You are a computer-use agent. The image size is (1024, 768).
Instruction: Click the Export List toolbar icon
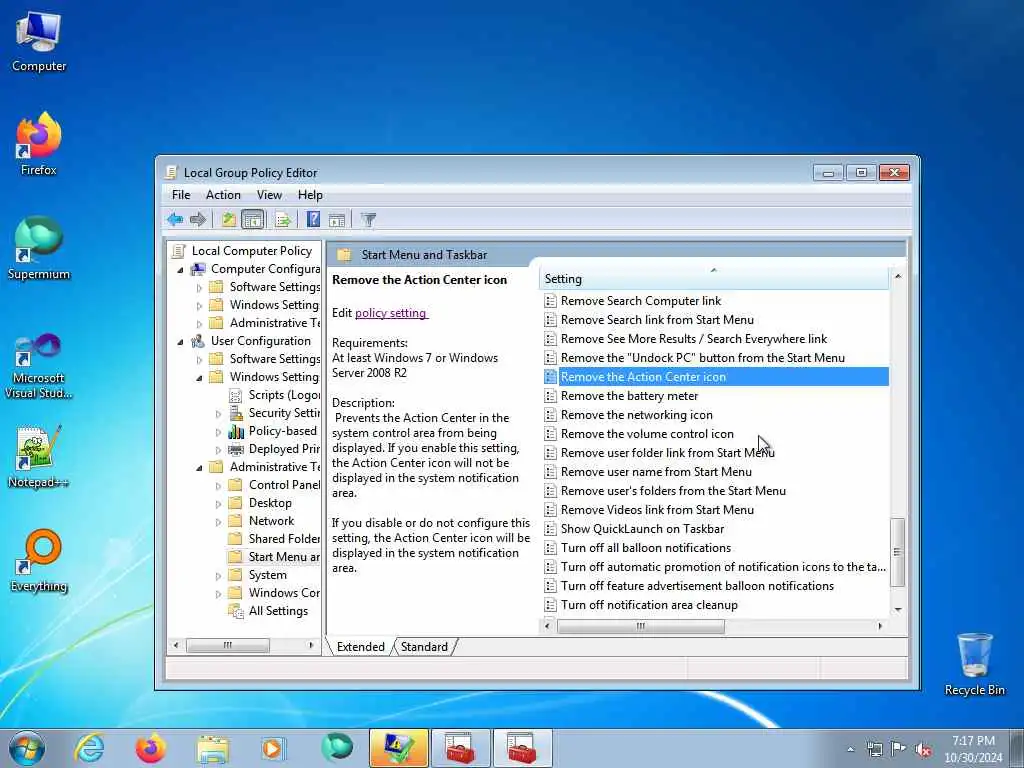[x=283, y=220]
